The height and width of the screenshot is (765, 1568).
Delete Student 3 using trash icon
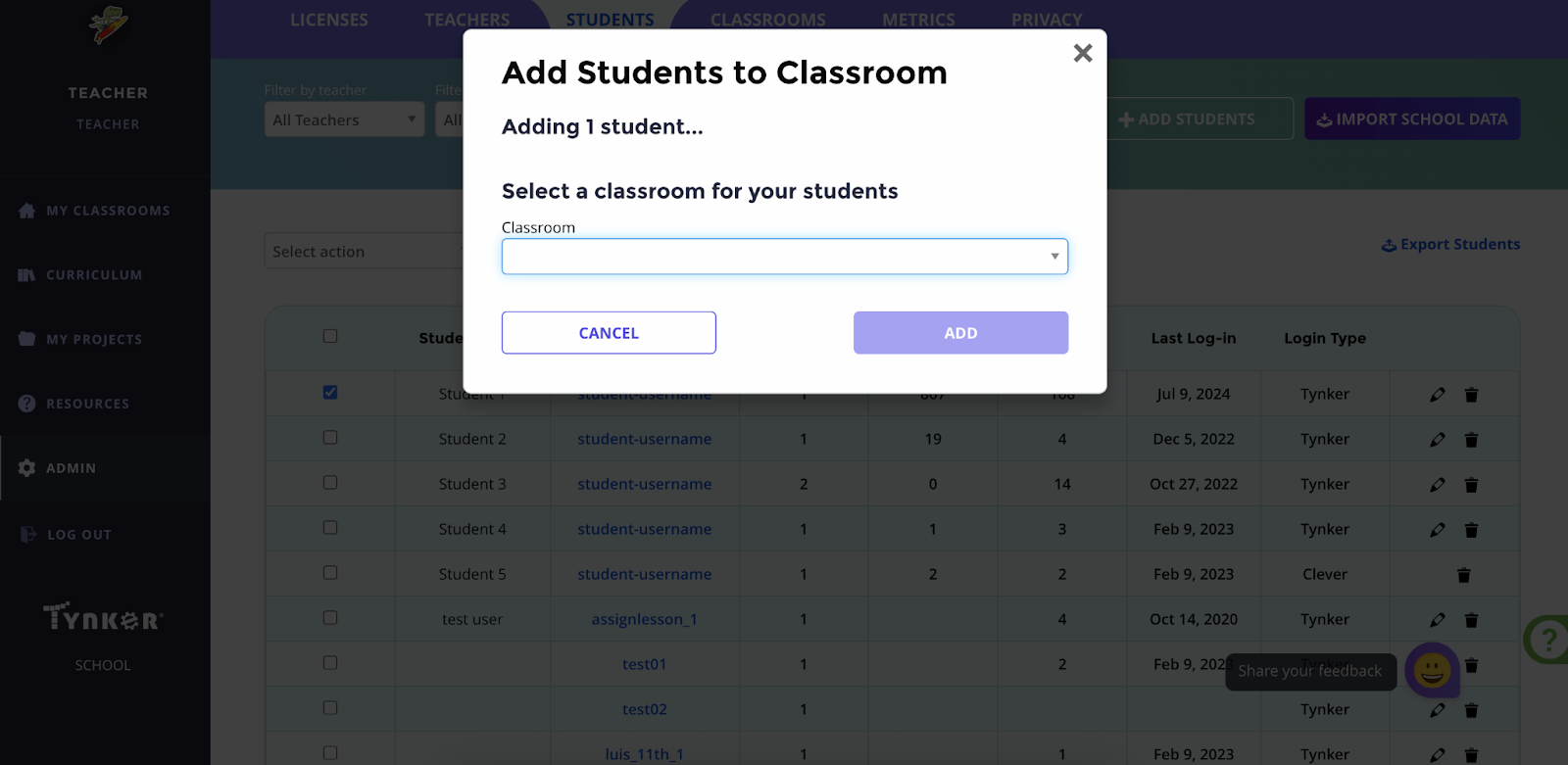[x=1471, y=485]
